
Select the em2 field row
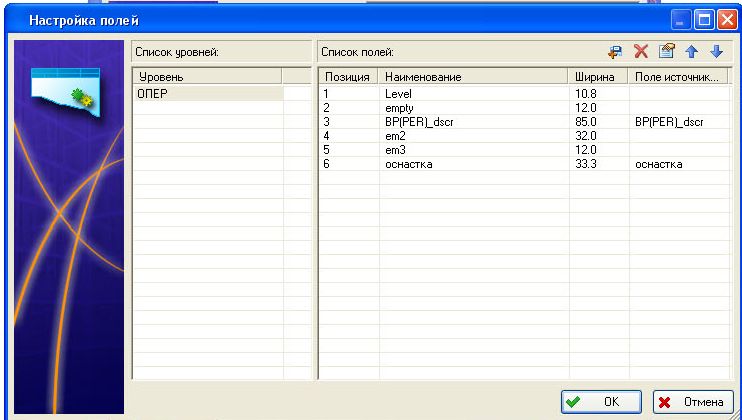(x=524, y=136)
